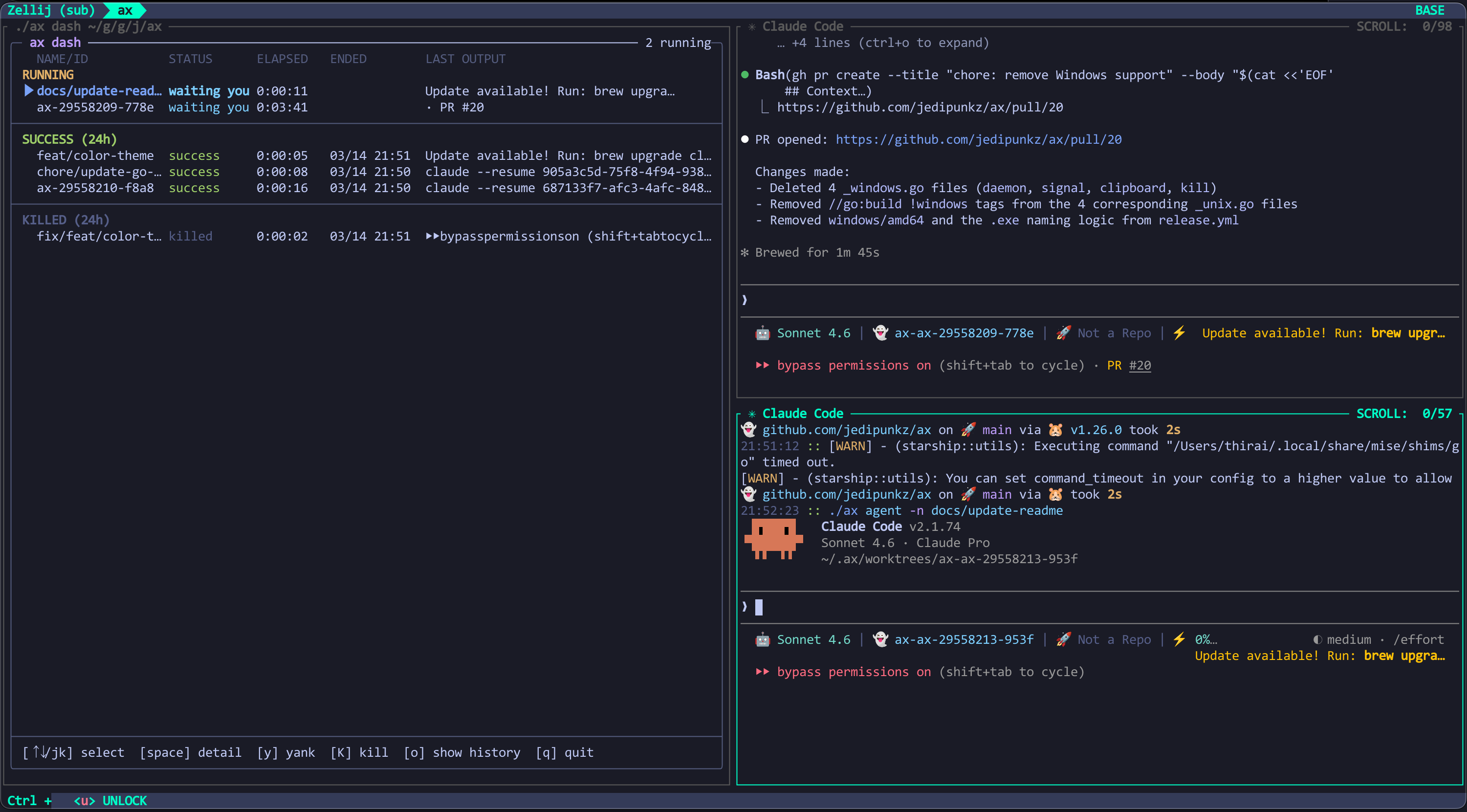Click half-circle medium effort icon
The width and height of the screenshot is (1467, 812).
(x=1317, y=639)
